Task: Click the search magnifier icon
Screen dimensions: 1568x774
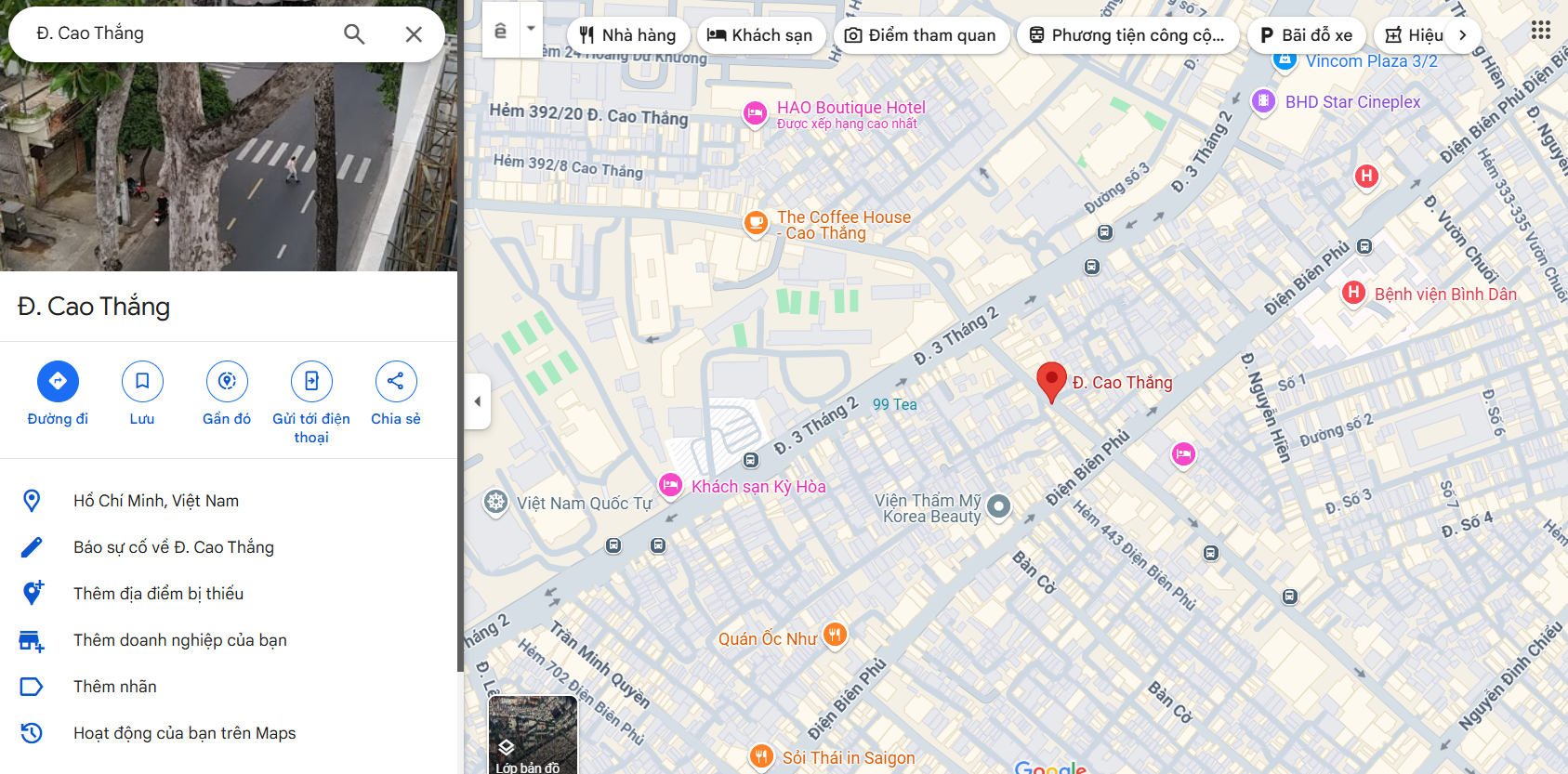Action: click(354, 34)
